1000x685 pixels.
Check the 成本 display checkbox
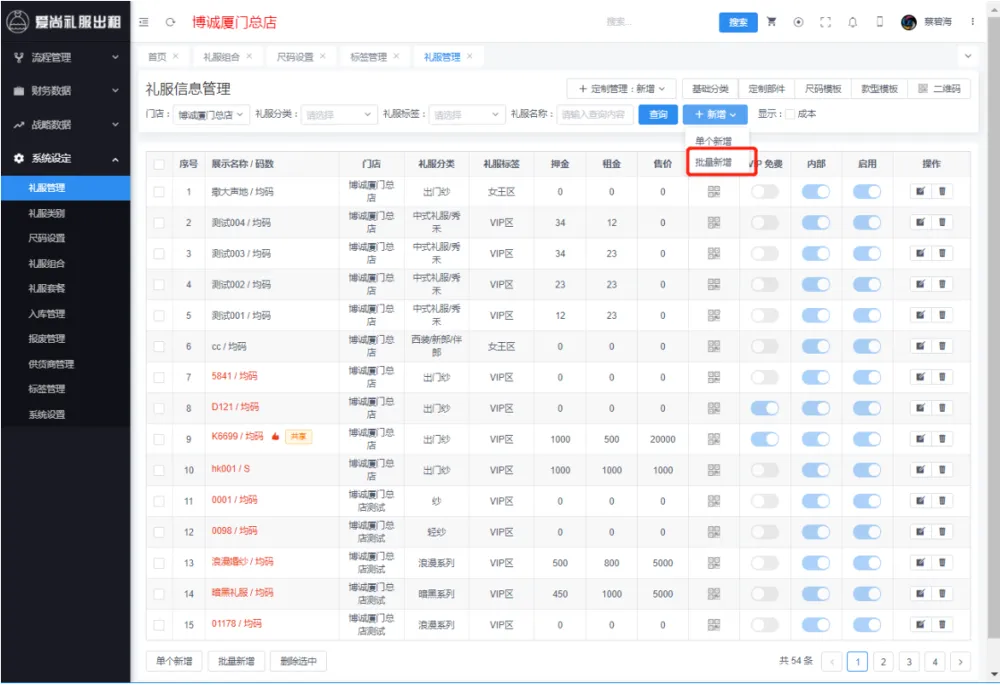click(x=790, y=114)
